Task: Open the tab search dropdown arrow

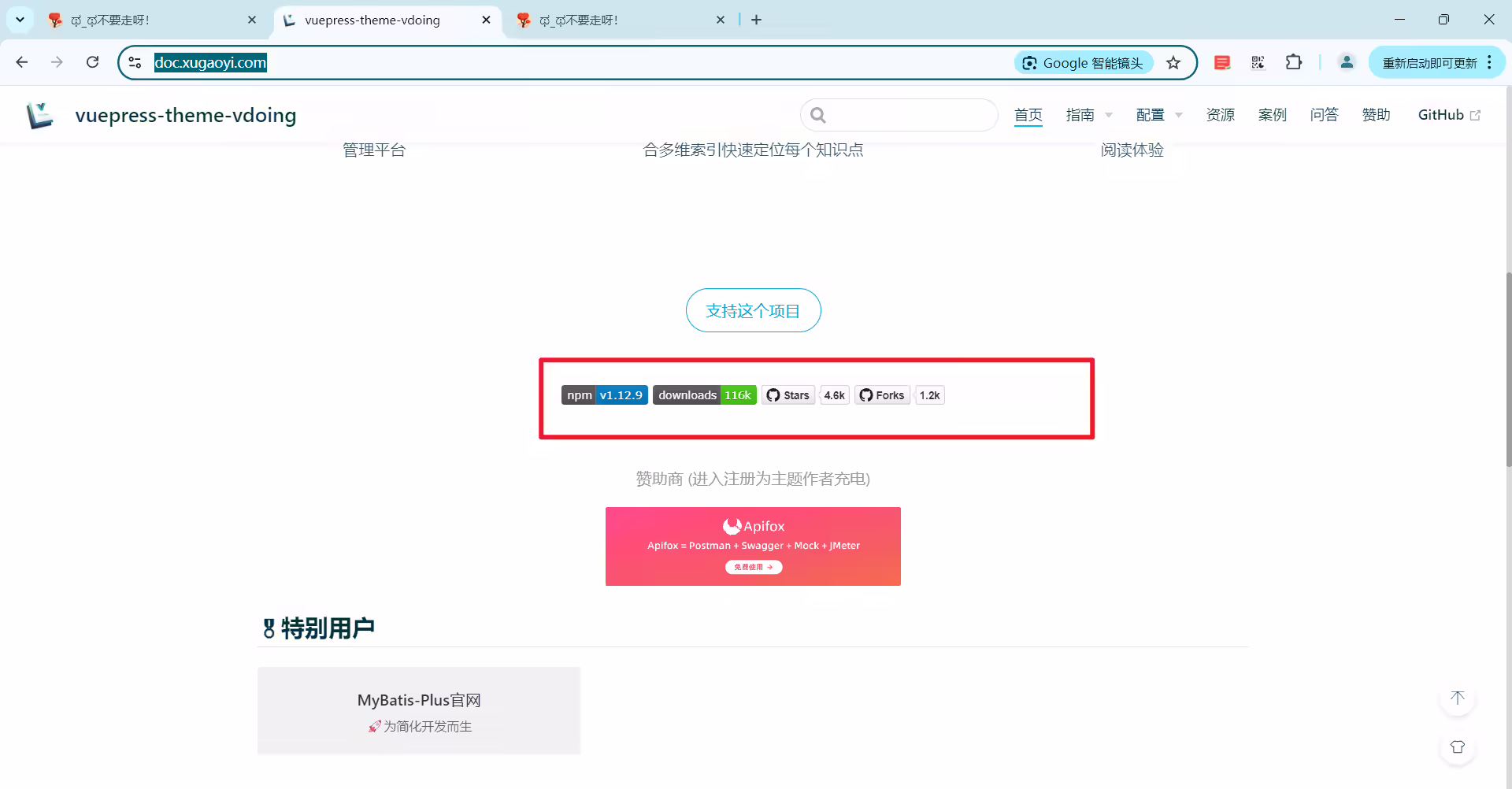Action: 20,20
